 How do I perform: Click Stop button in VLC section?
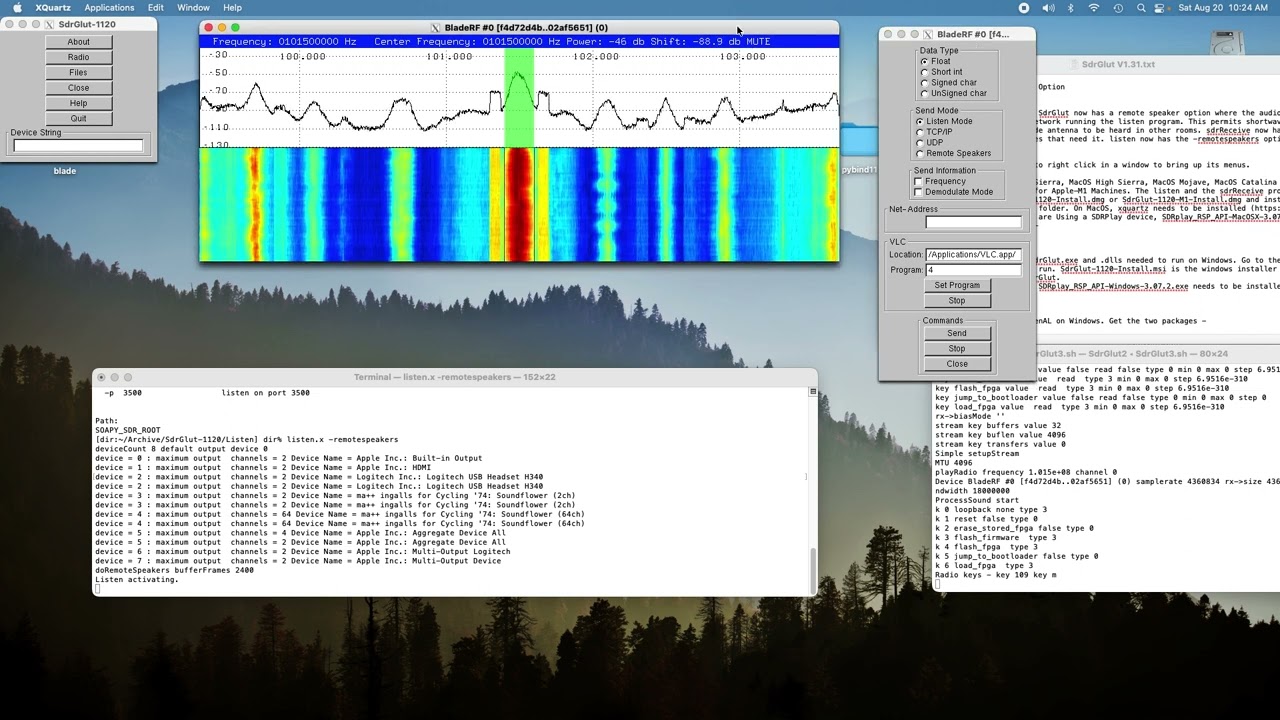pos(957,300)
